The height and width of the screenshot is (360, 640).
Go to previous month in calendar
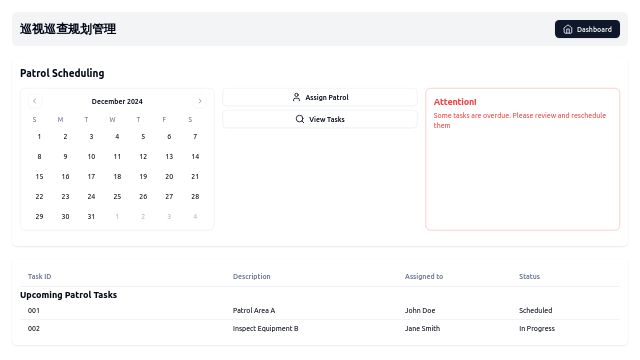click(35, 101)
